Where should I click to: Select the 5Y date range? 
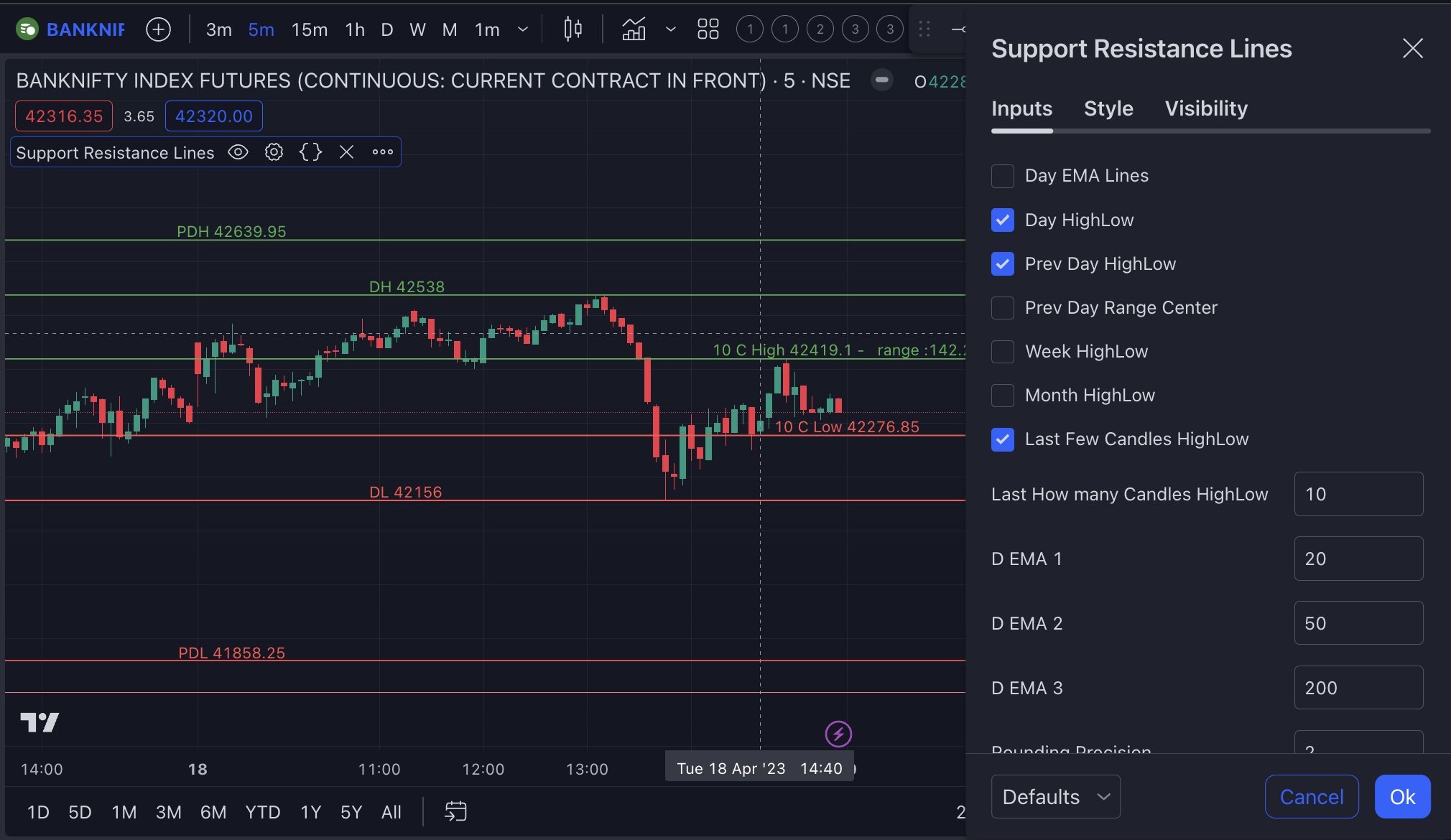(x=351, y=812)
